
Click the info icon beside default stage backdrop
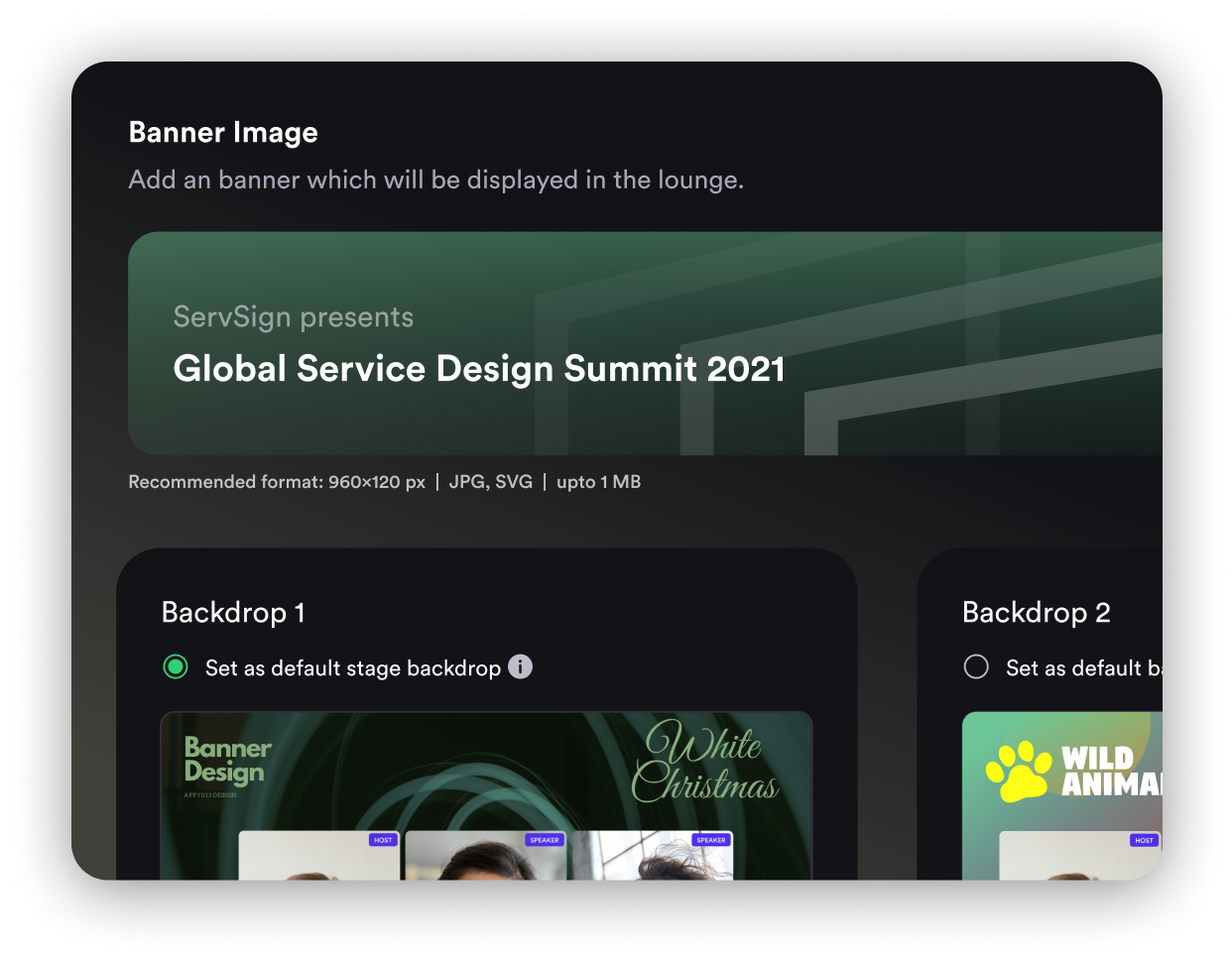pyautogui.click(x=520, y=667)
